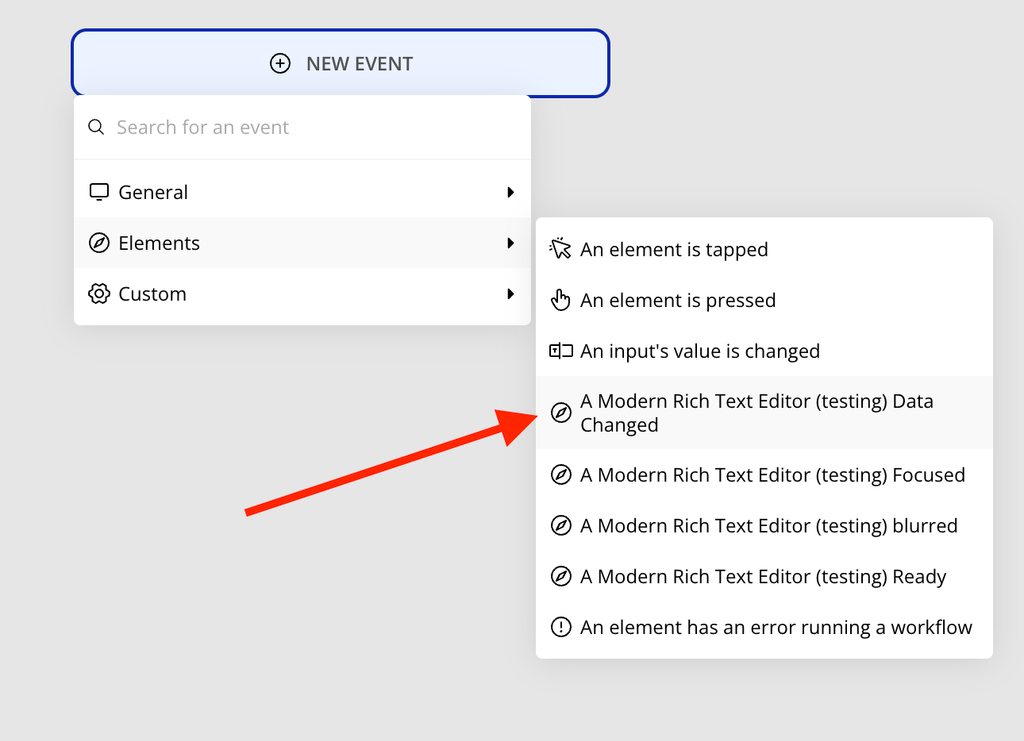Select 'An element is pressed' event

[x=677, y=300]
